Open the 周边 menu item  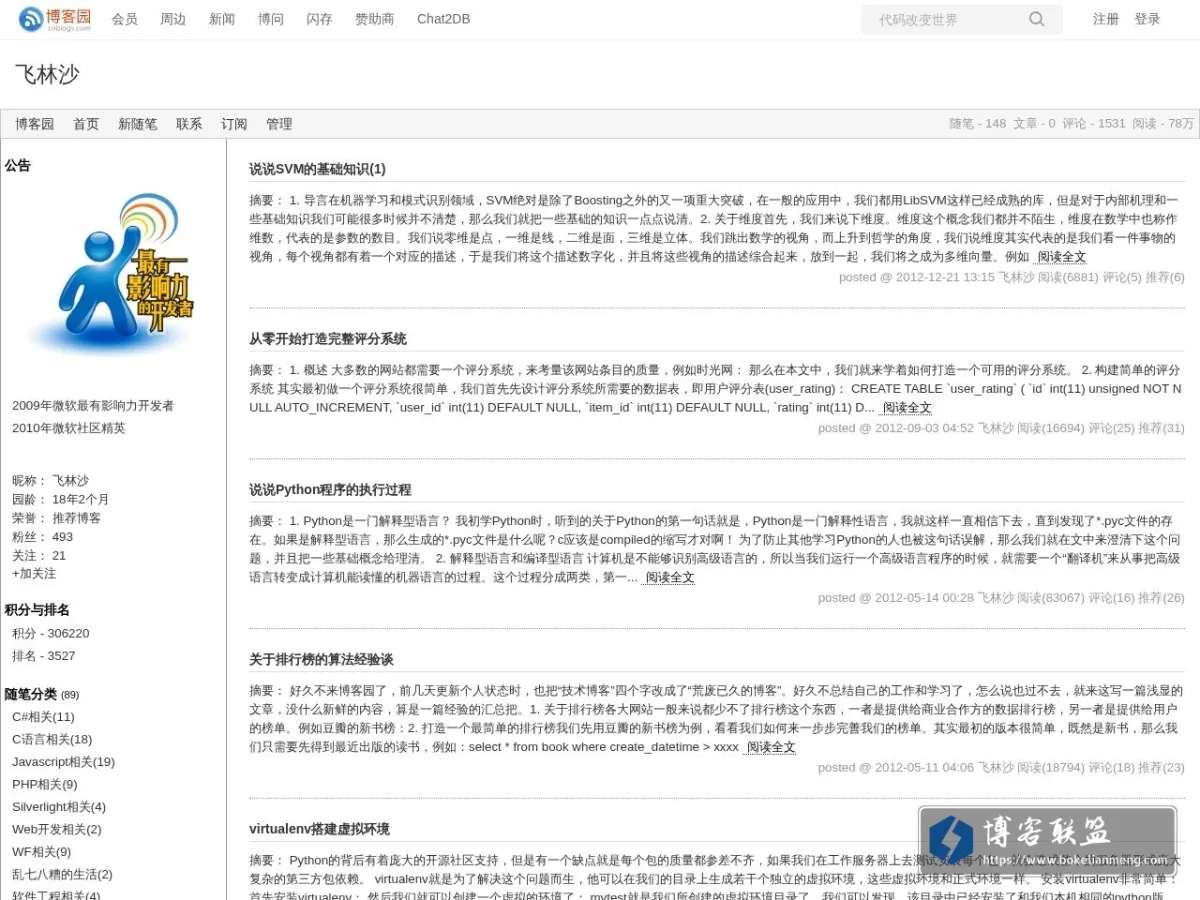173,19
